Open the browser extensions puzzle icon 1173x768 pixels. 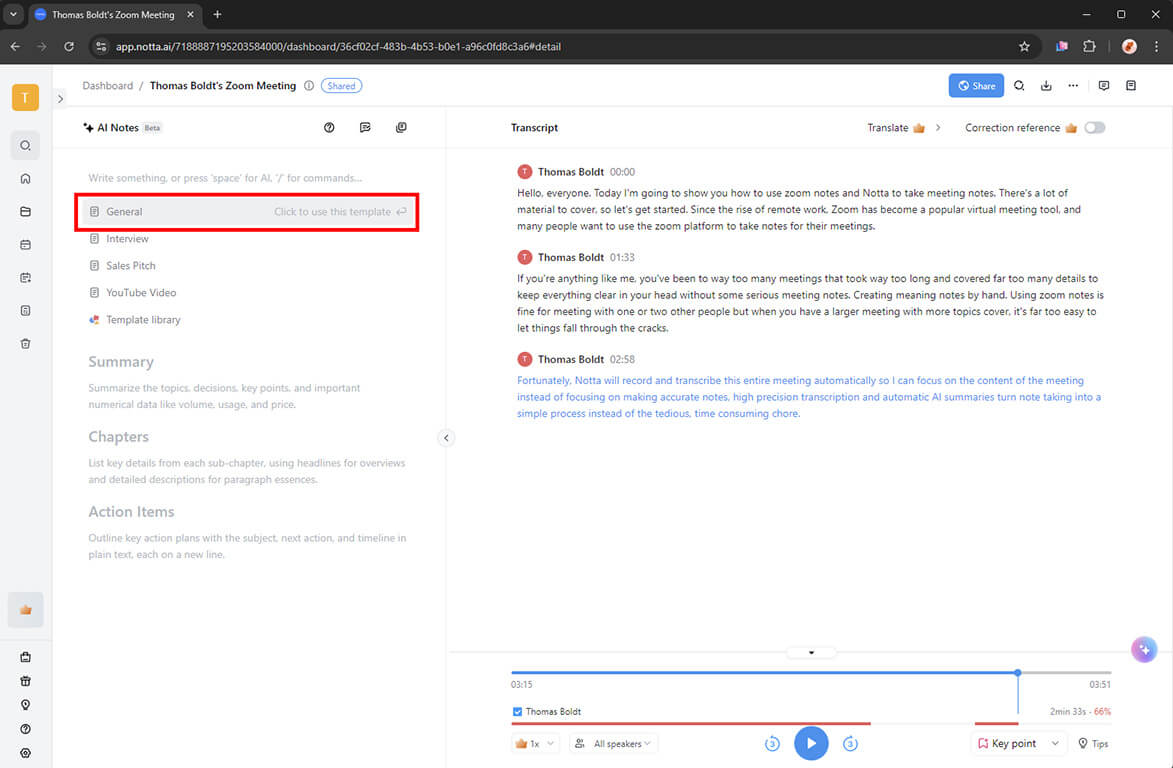pyautogui.click(x=1089, y=46)
